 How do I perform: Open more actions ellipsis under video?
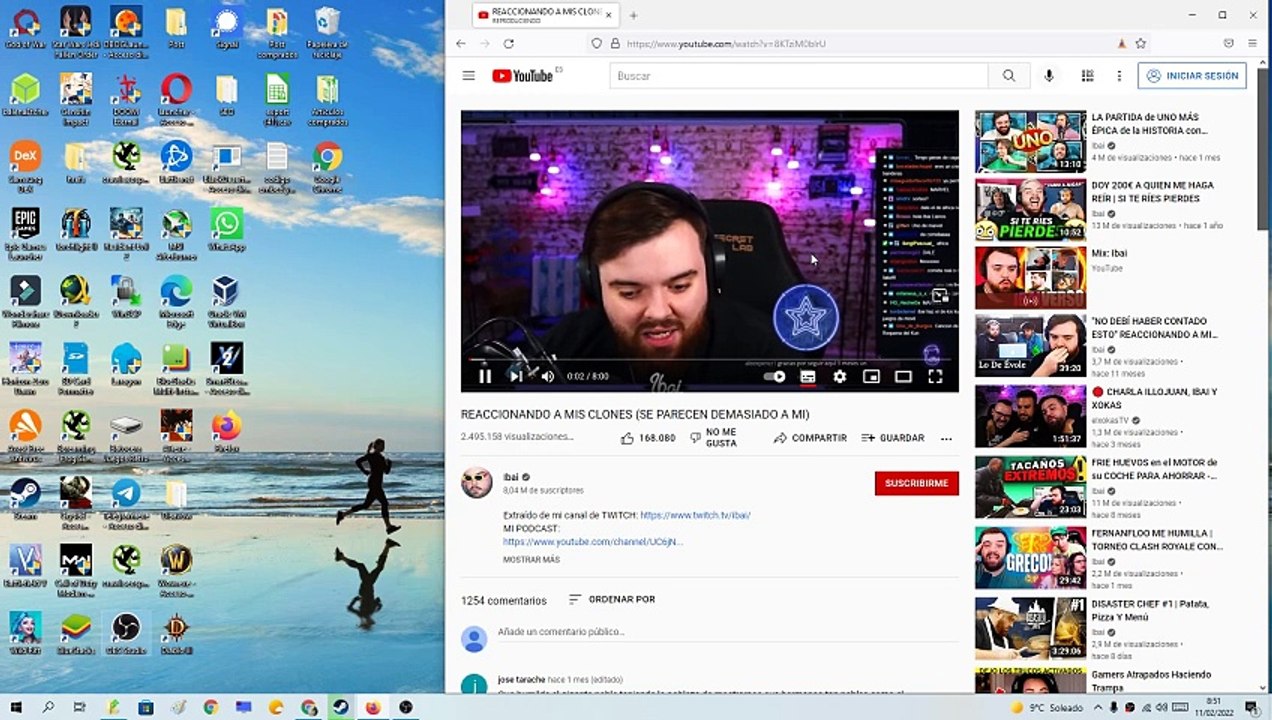tap(946, 438)
